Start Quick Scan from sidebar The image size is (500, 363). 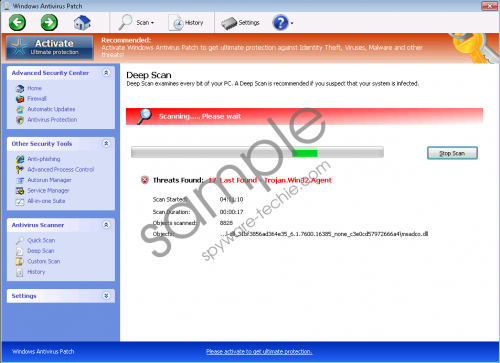coord(41,240)
